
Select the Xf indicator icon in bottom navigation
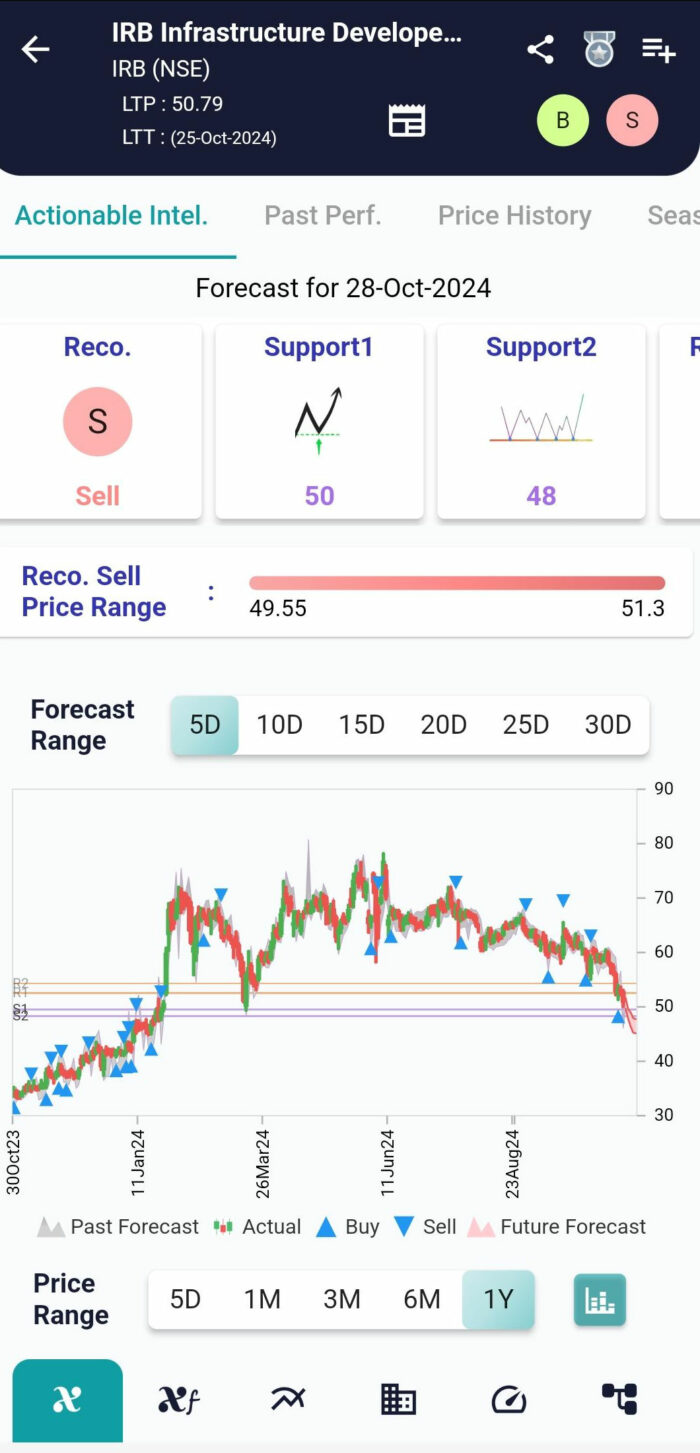tap(177, 1399)
